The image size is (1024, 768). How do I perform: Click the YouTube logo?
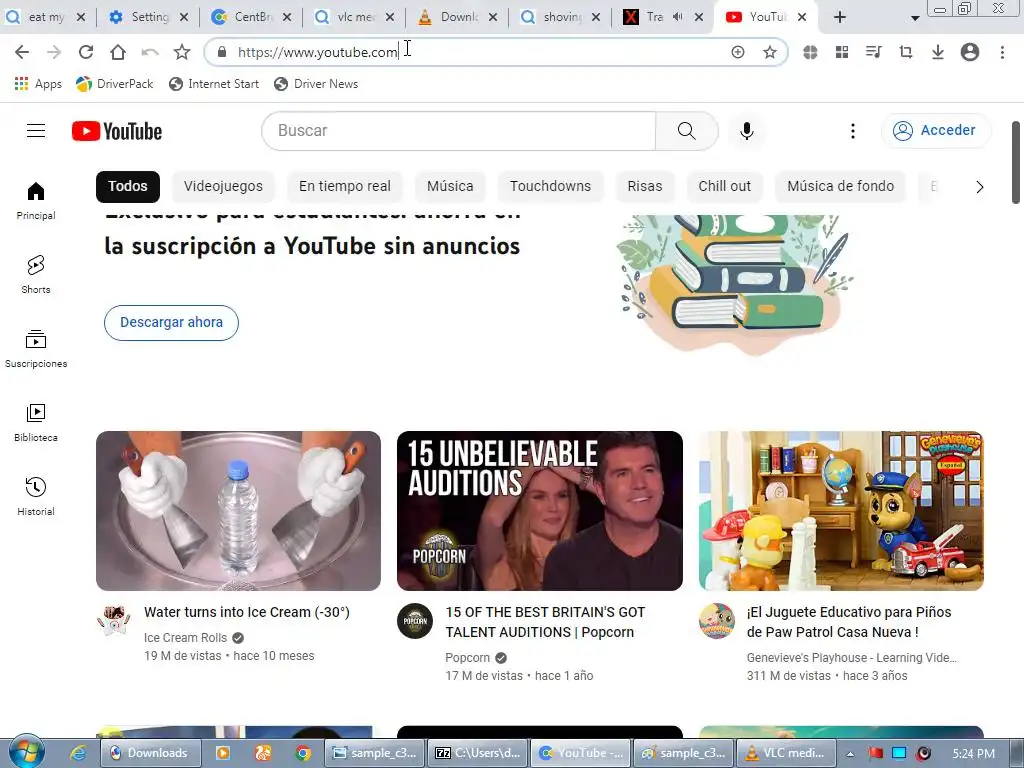point(117,131)
